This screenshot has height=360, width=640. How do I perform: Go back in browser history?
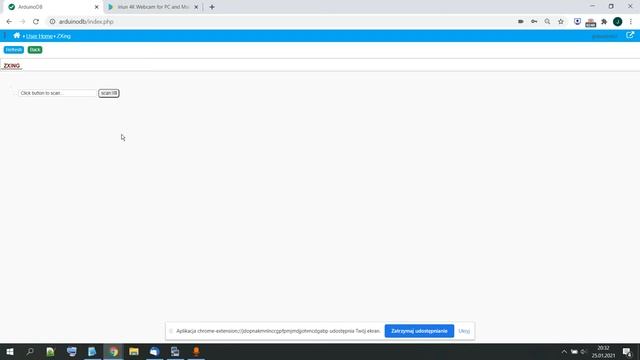point(9,22)
